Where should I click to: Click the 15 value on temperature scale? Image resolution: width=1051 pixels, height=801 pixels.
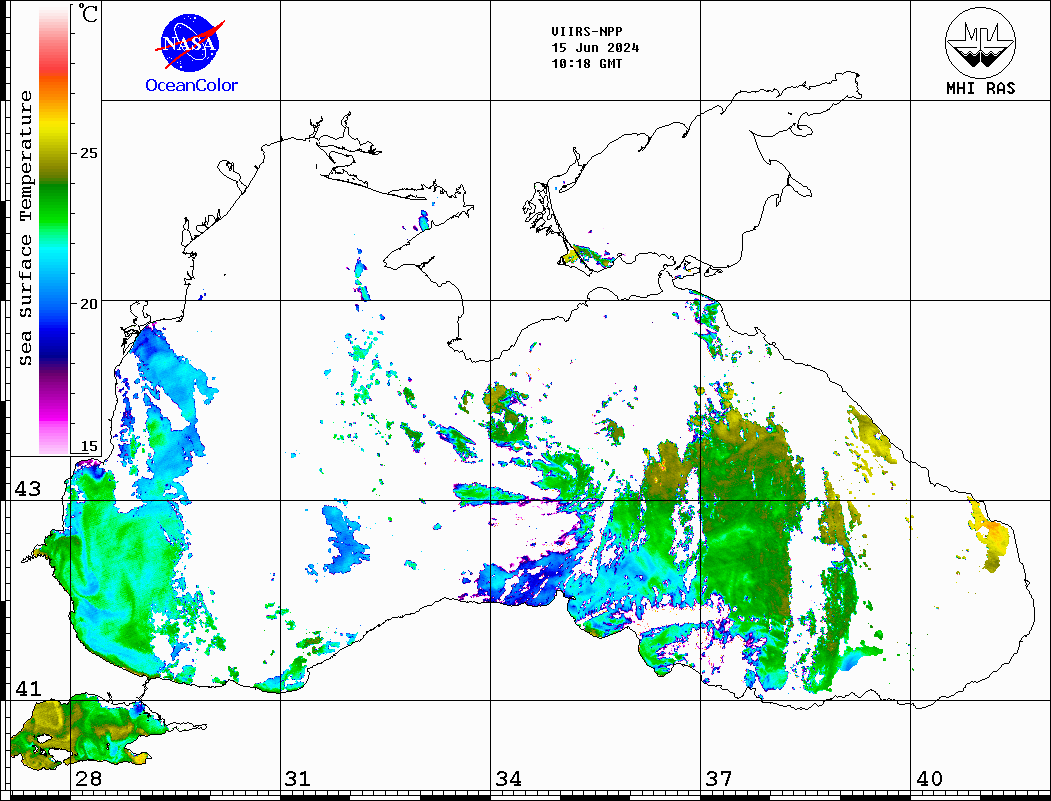pos(88,446)
